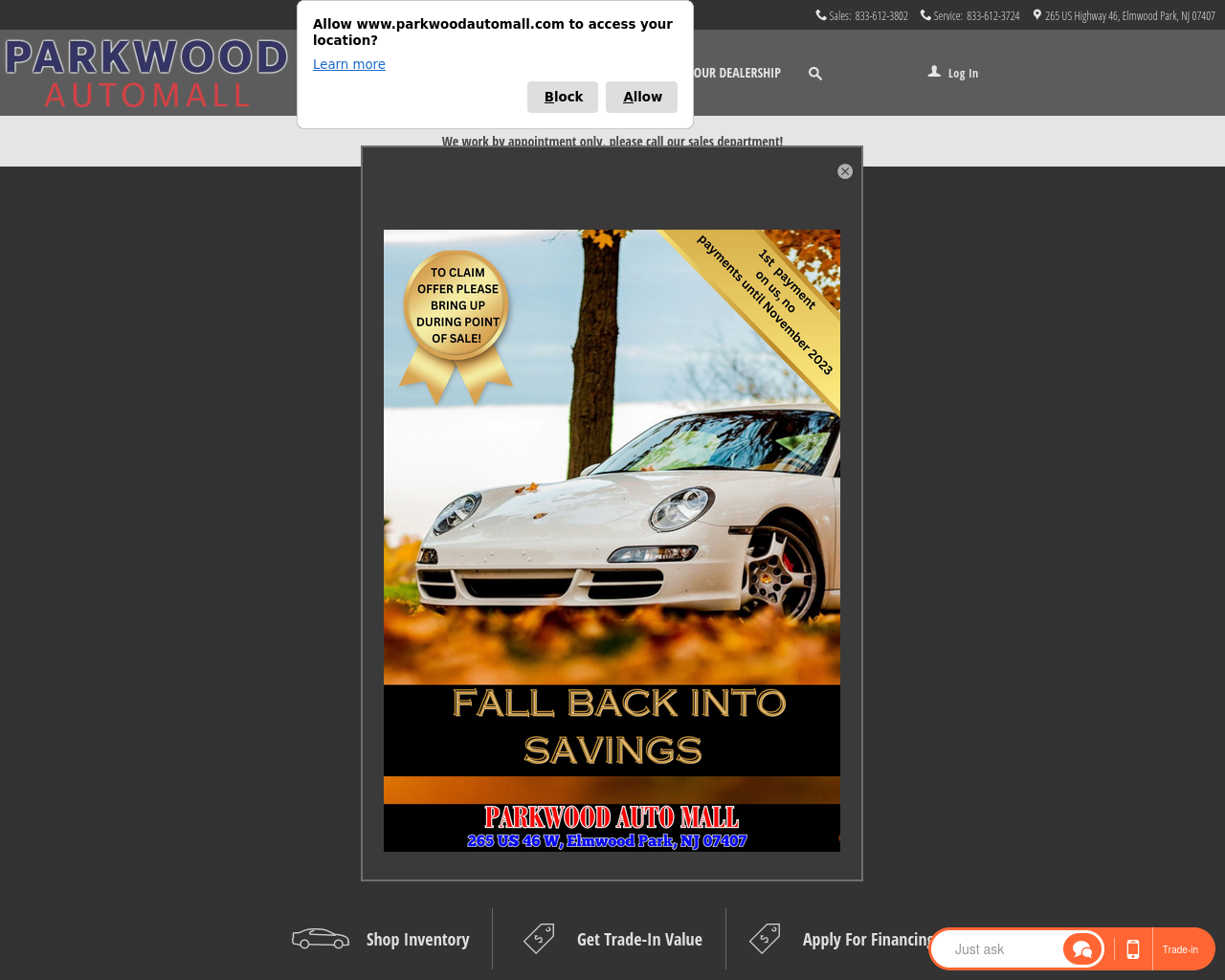Click the Log In user icon
Viewport: 1225px width, 980px height.
934,72
